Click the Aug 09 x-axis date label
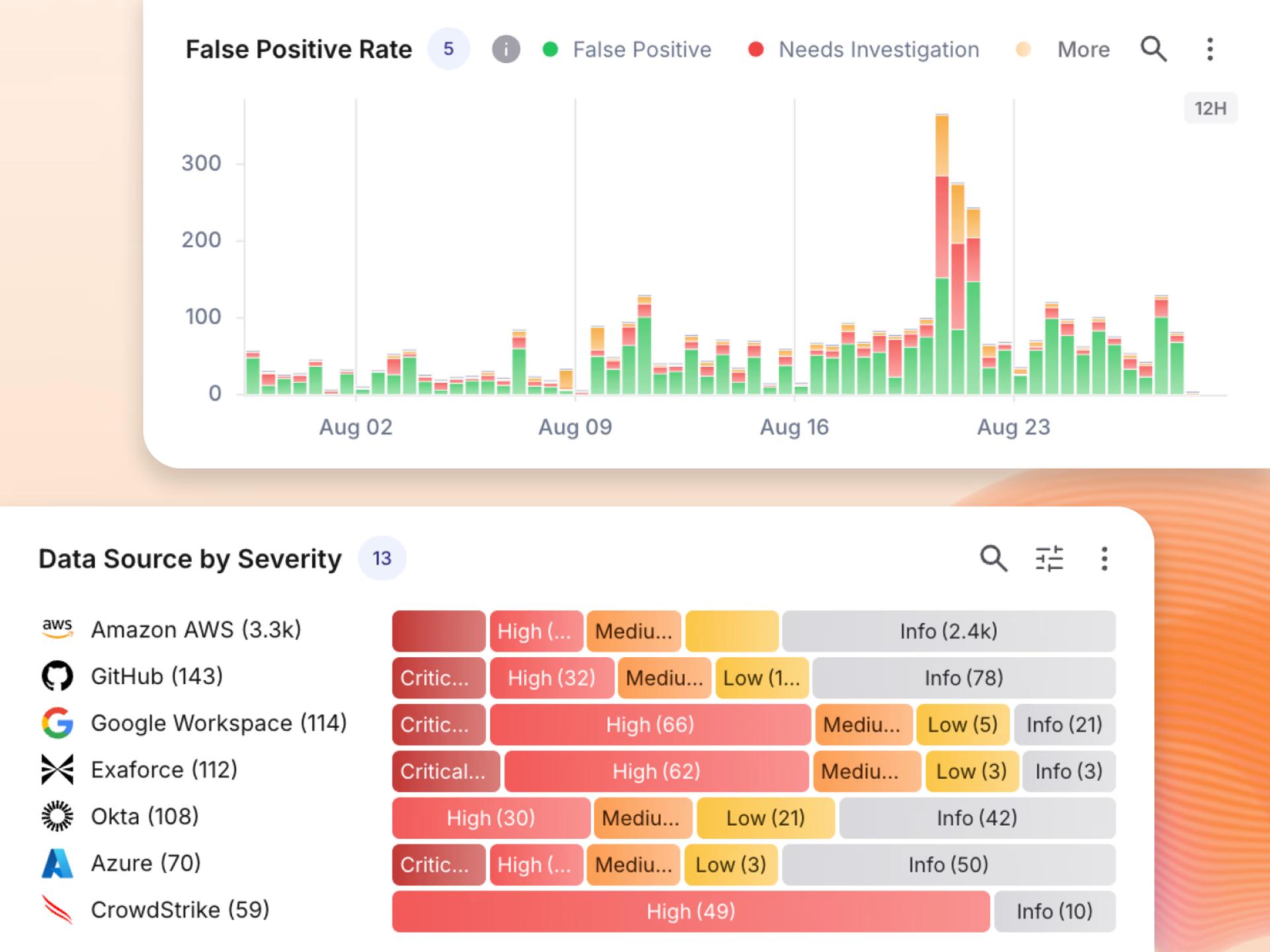This screenshot has width=1270, height=952. [575, 427]
